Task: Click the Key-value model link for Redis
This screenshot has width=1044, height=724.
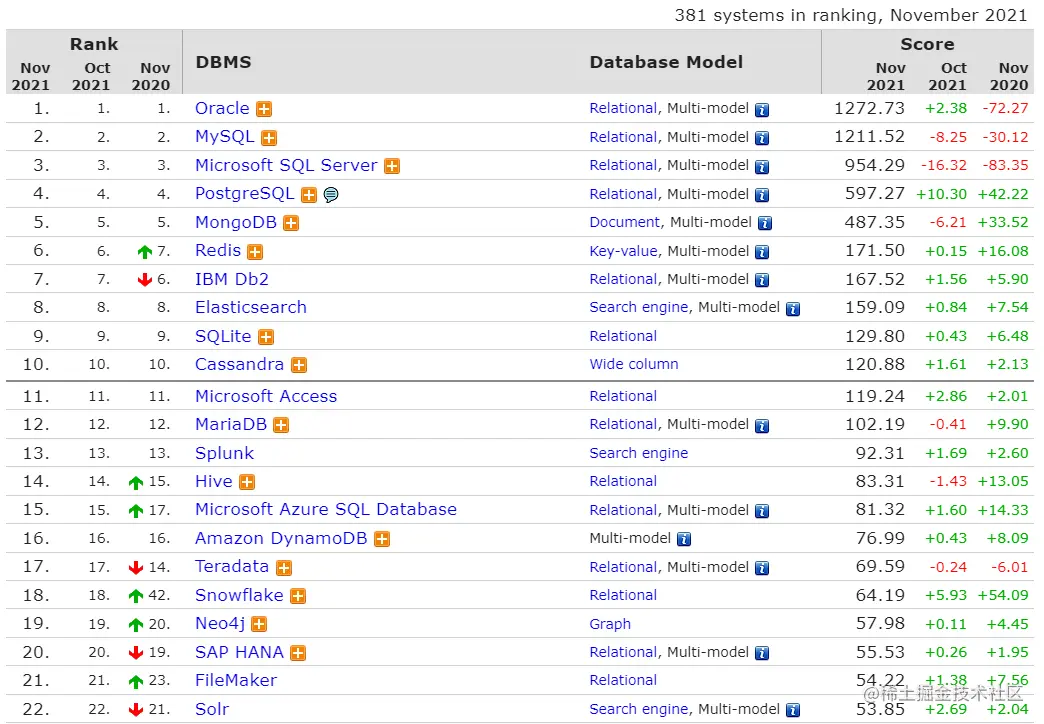Action: pyautogui.click(x=624, y=251)
